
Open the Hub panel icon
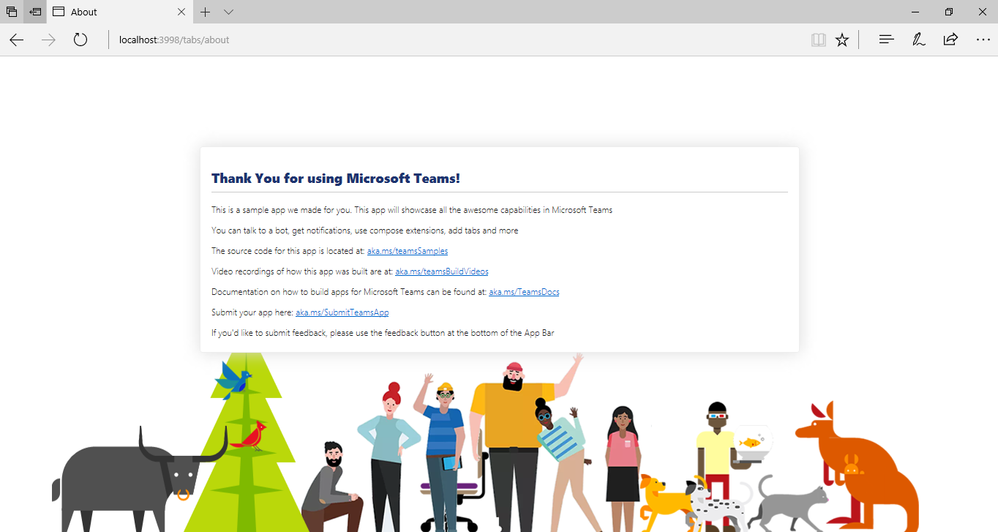pyautogui.click(x=887, y=39)
